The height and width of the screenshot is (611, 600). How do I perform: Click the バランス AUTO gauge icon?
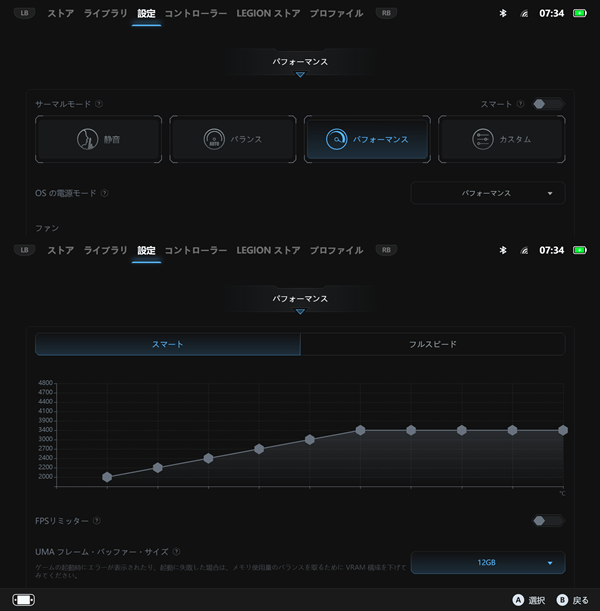click(214, 139)
